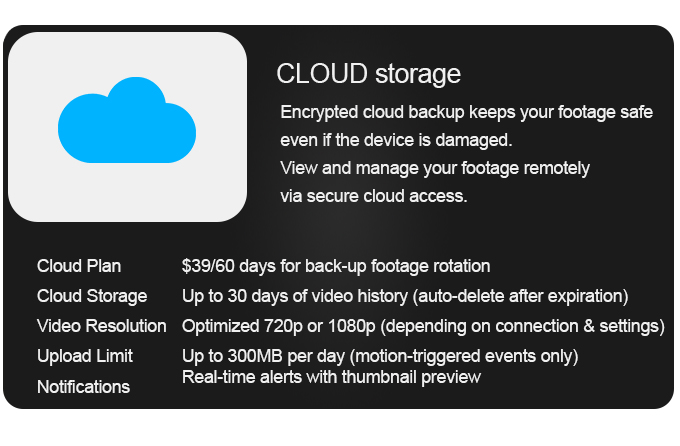680x446 pixels.
Task: Click the 'Encrypted cloud backup' description line
Action: [466, 111]
